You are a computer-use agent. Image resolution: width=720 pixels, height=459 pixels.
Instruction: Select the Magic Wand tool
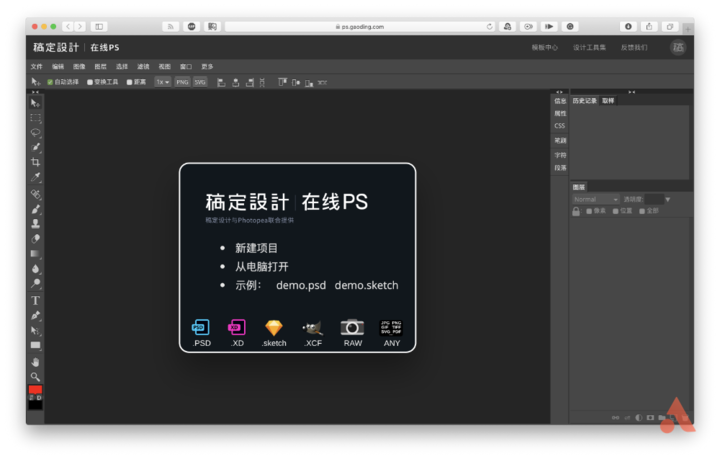[35, 147]
